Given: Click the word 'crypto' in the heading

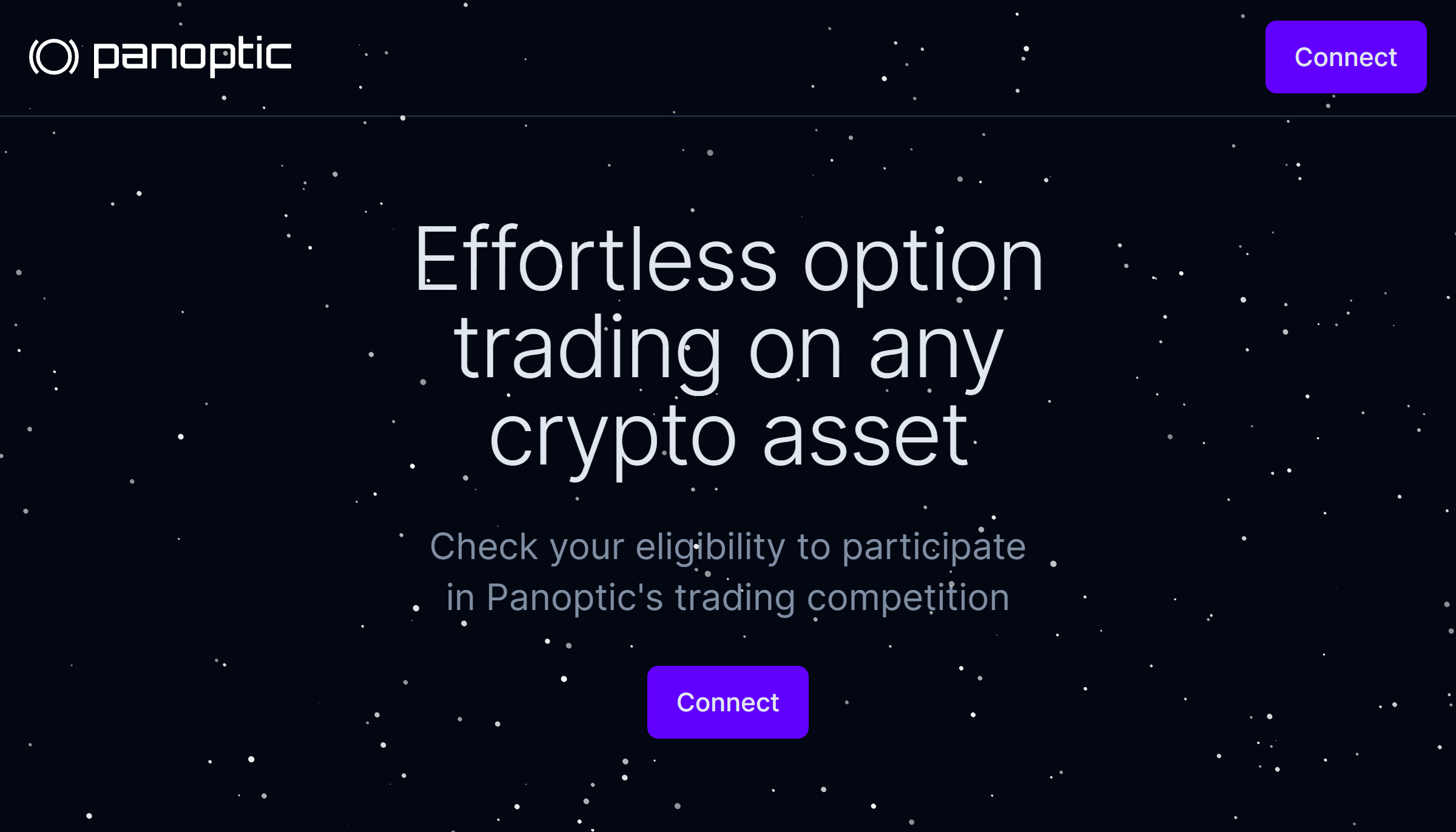Looking at the screenshot, I should coord(613,441).
